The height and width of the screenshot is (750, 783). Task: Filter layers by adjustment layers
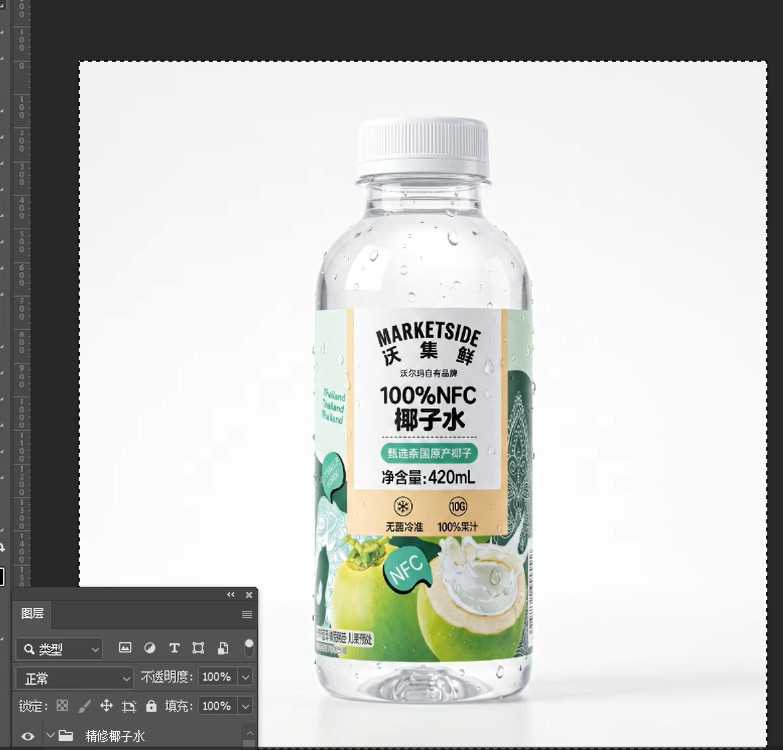[x=149, y=648]
